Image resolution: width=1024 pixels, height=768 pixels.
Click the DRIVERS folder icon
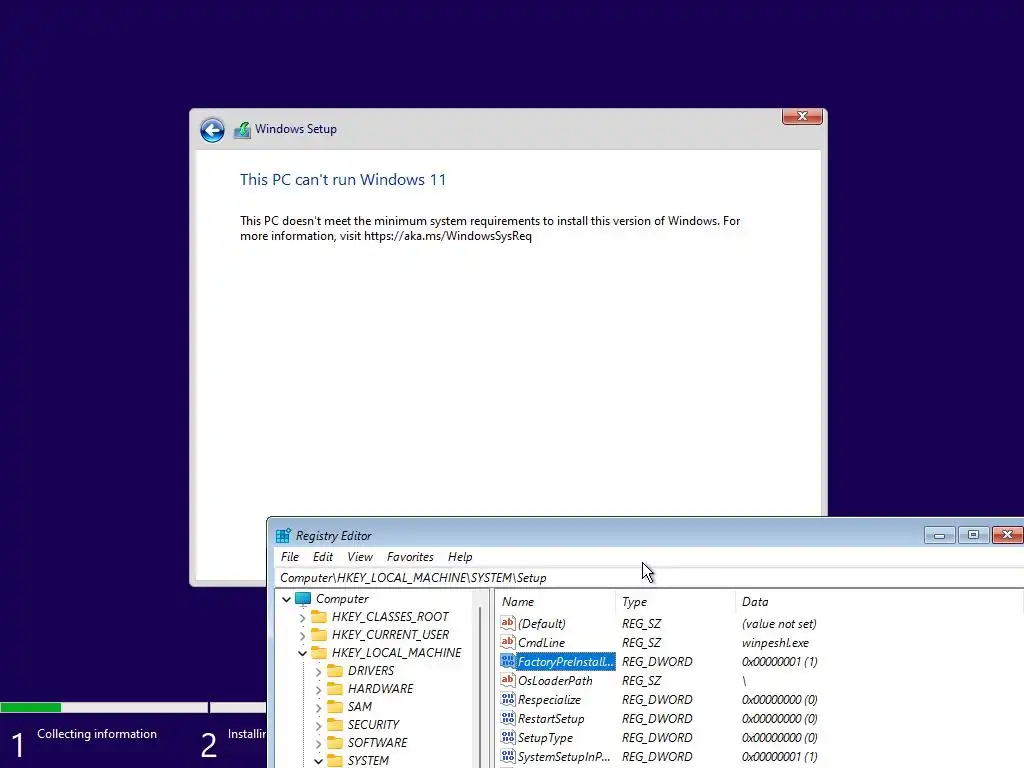click(335, 671)
